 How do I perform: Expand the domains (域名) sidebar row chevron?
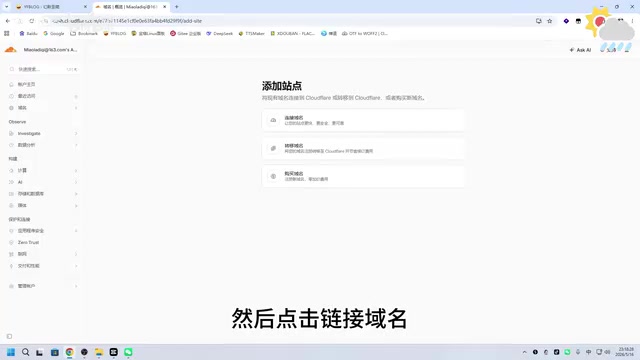click(x=76, y=108)
